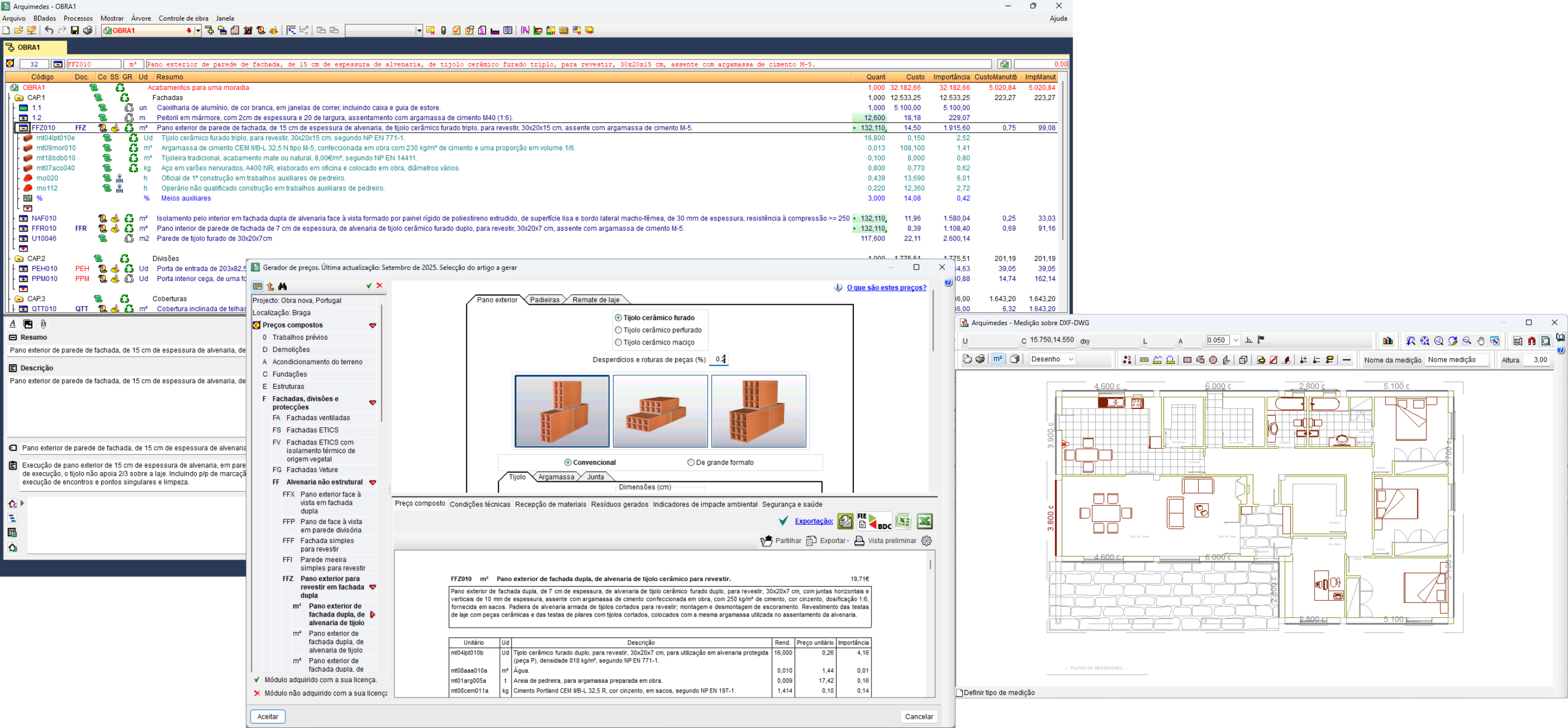
Task: Open the OBRA1 database dropdown arrow
Action: (198, 31)
